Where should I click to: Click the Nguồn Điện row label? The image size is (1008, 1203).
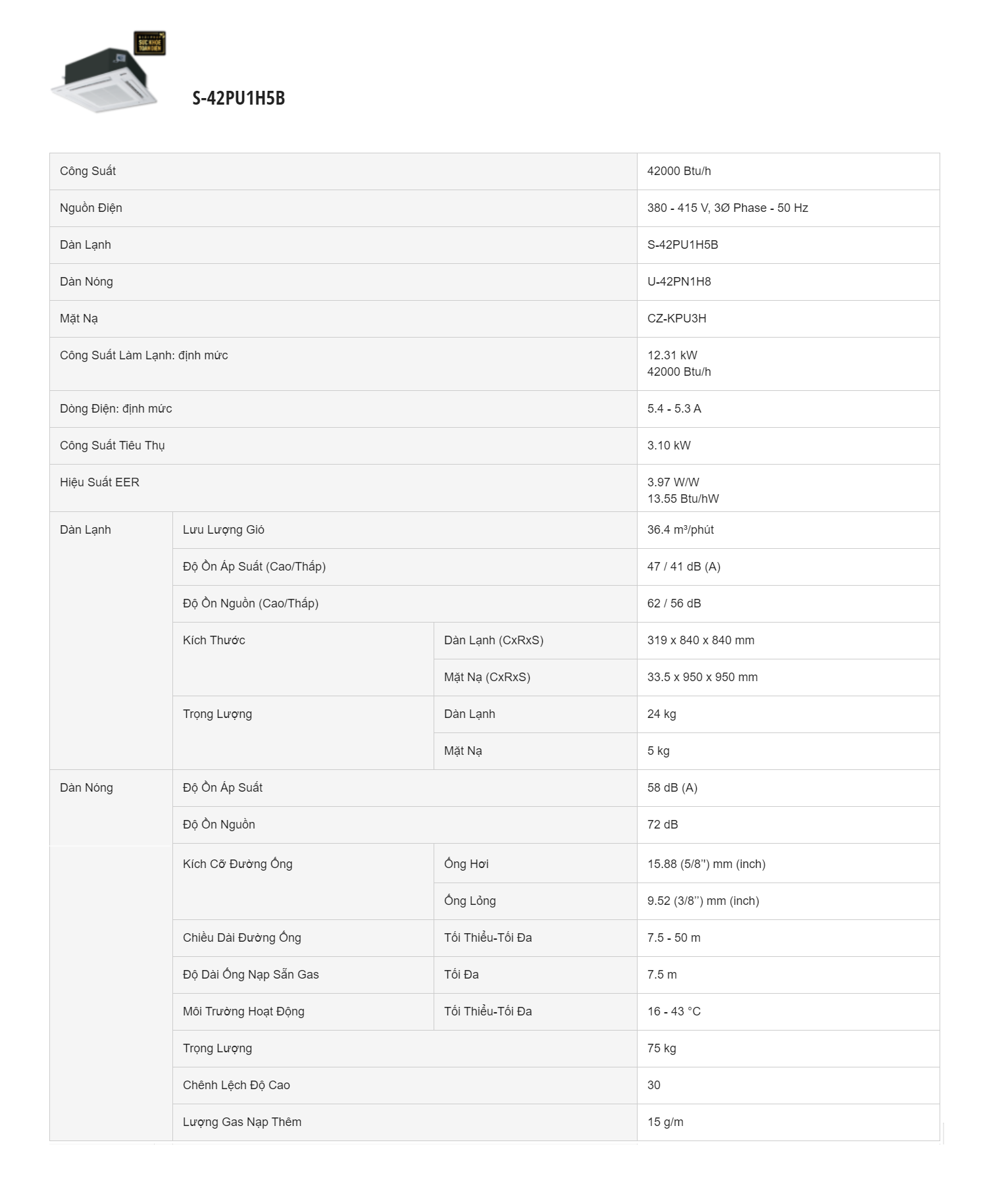pos(91,208)
